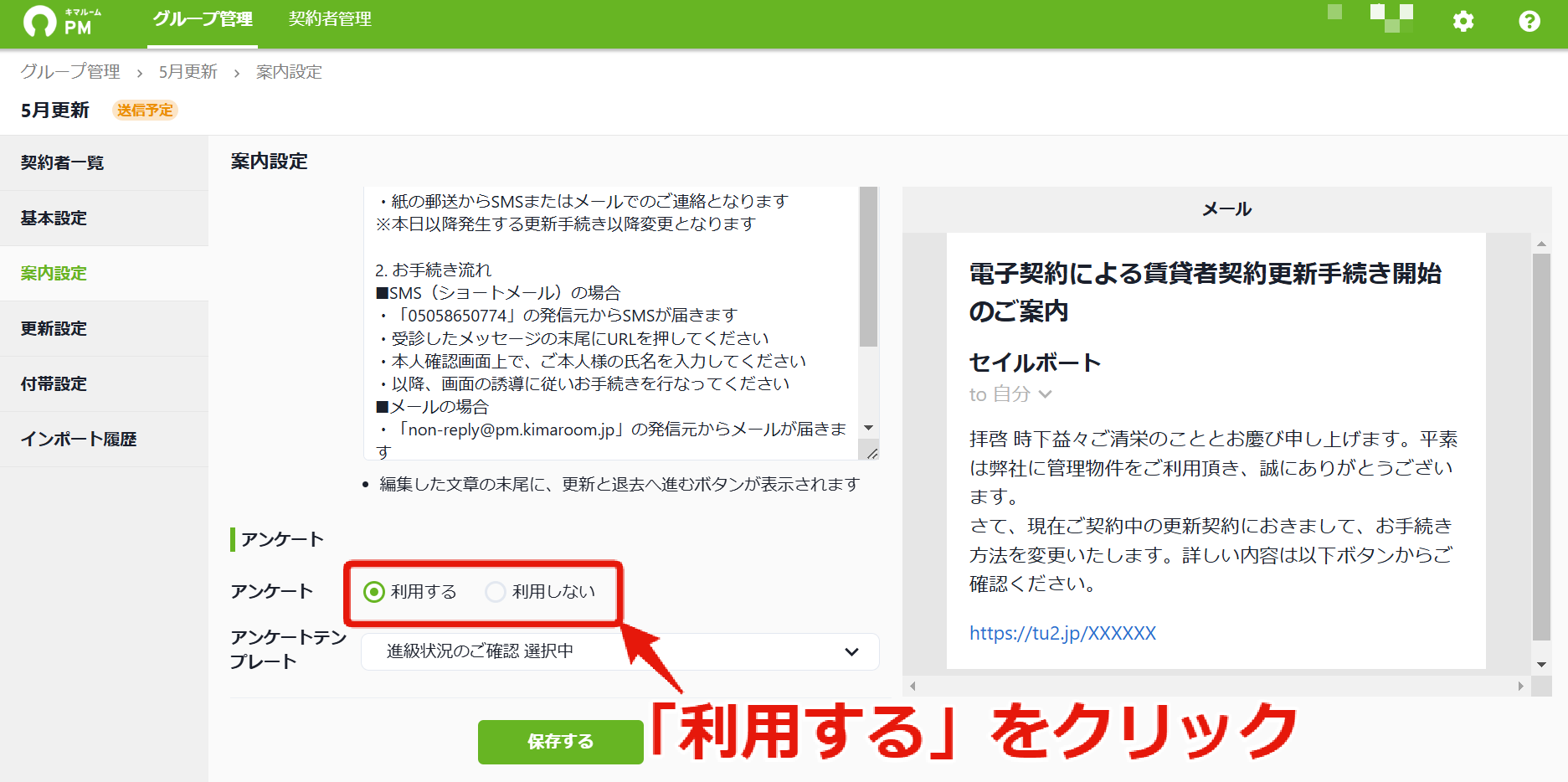Click the mail preview scroll-right arrow

(x=1520, y=686)
